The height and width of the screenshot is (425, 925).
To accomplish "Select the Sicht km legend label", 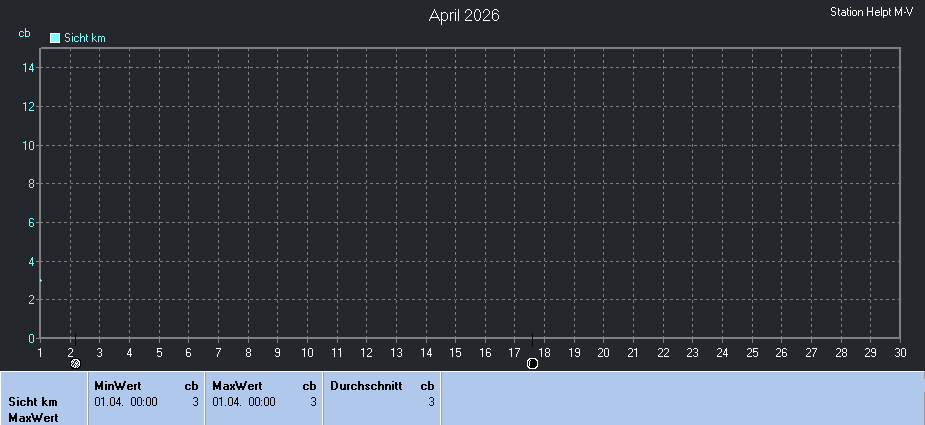I will 85,38.
